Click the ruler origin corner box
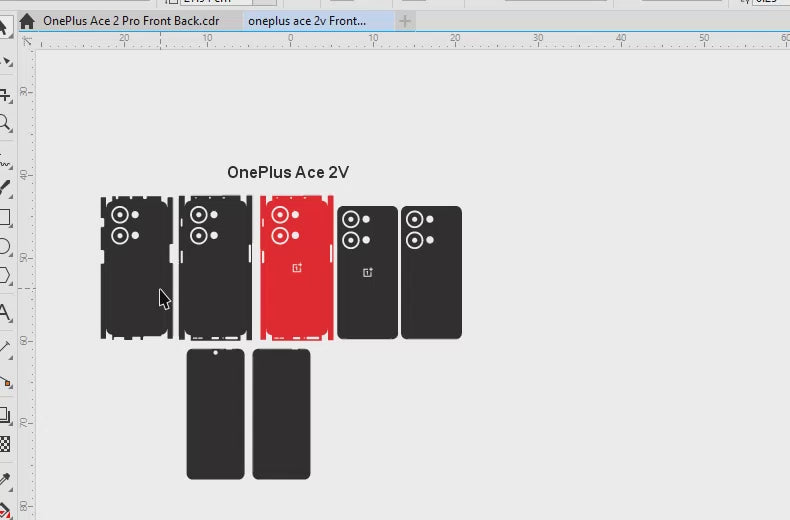This screenshot has height=520, width=790. (27, 41)
